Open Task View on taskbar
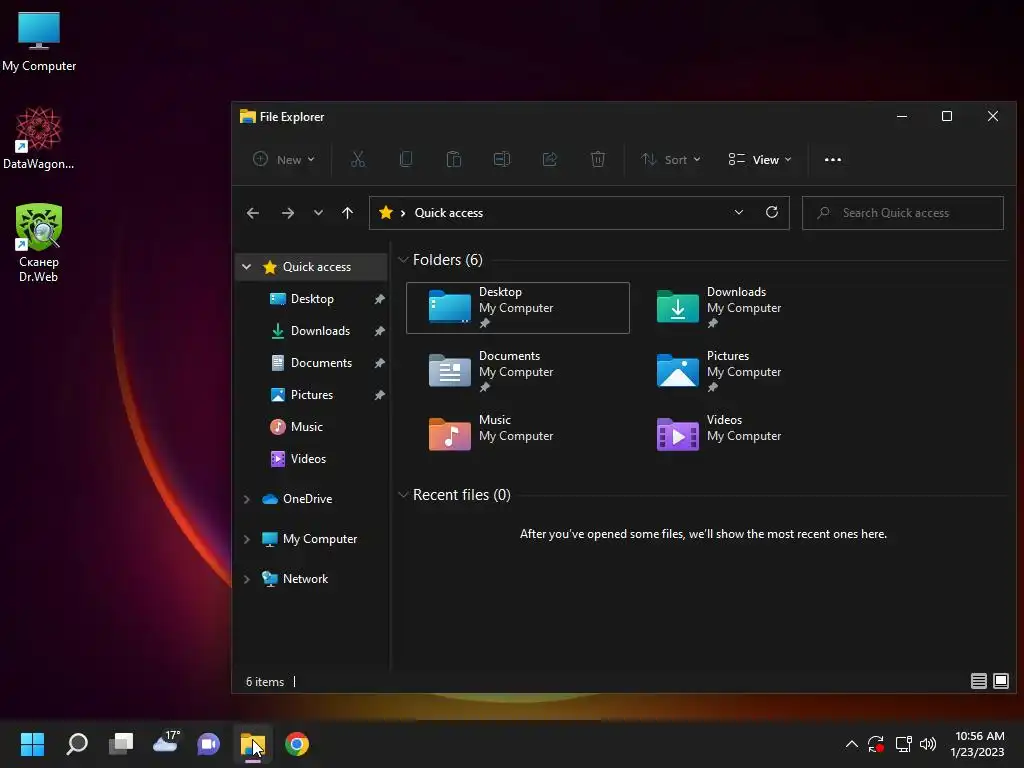The height and width of the screenshot is (768, 1024). click(121, 744)
